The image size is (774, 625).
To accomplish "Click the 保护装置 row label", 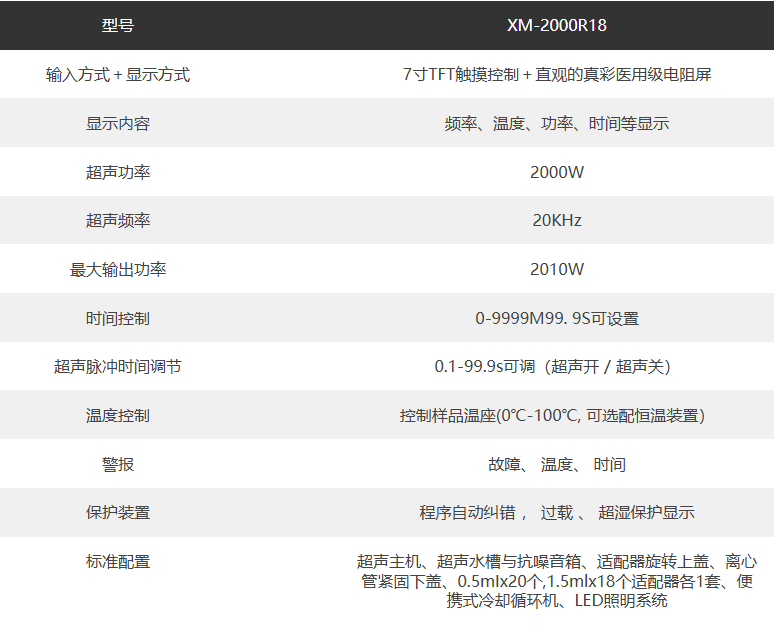I will click(x=117, y=513).
